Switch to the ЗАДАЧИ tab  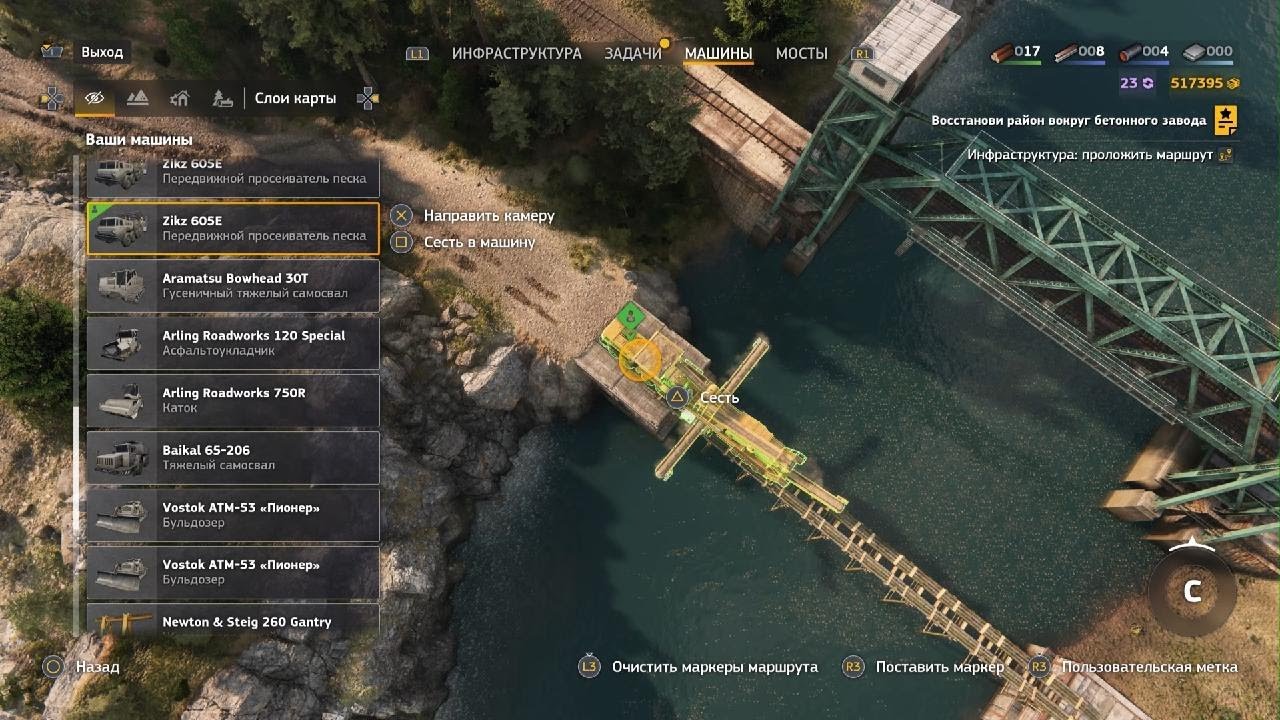(x=633, y=53)
